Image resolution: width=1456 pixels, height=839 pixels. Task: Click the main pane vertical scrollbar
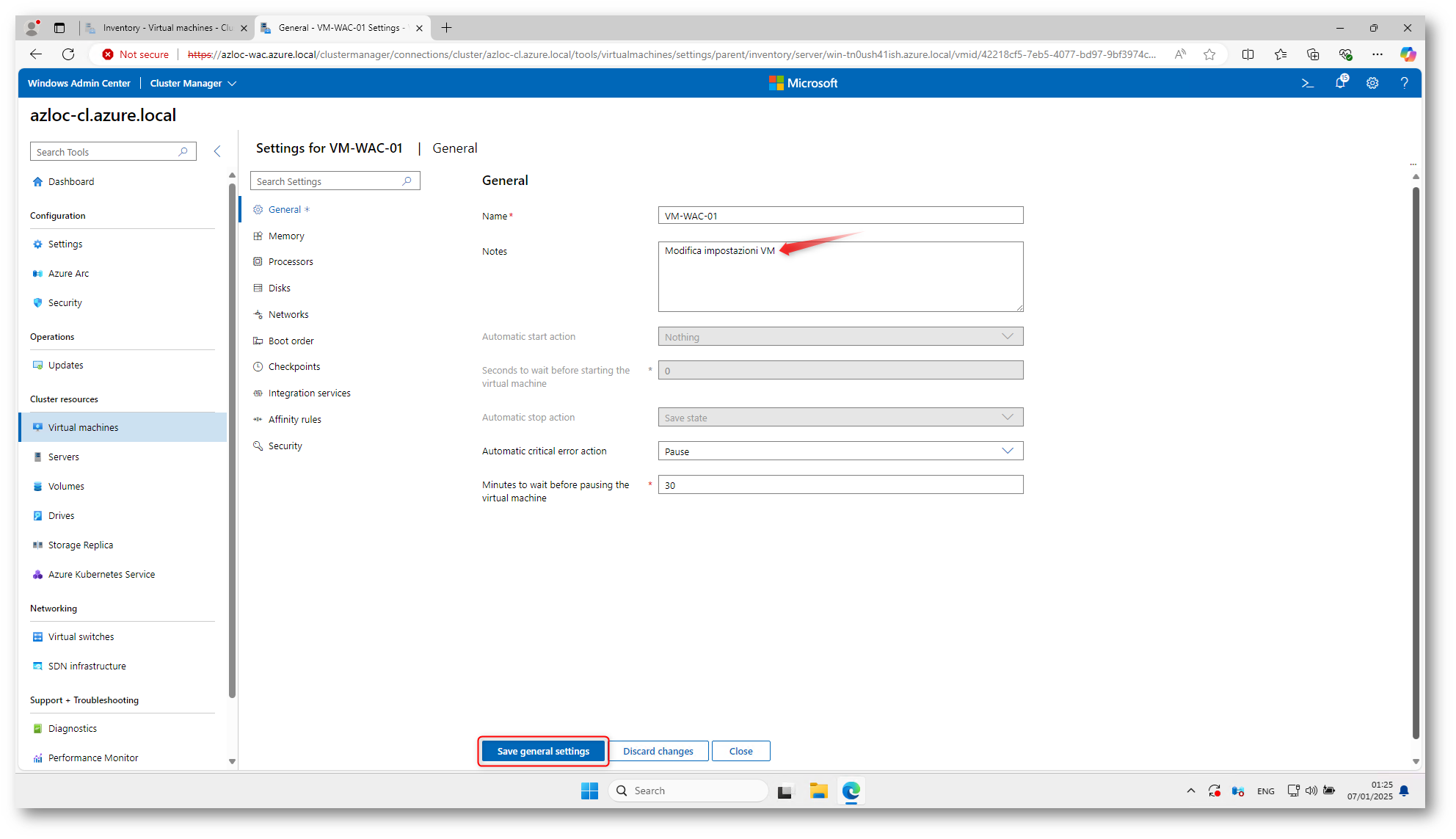pos(1416,462)
